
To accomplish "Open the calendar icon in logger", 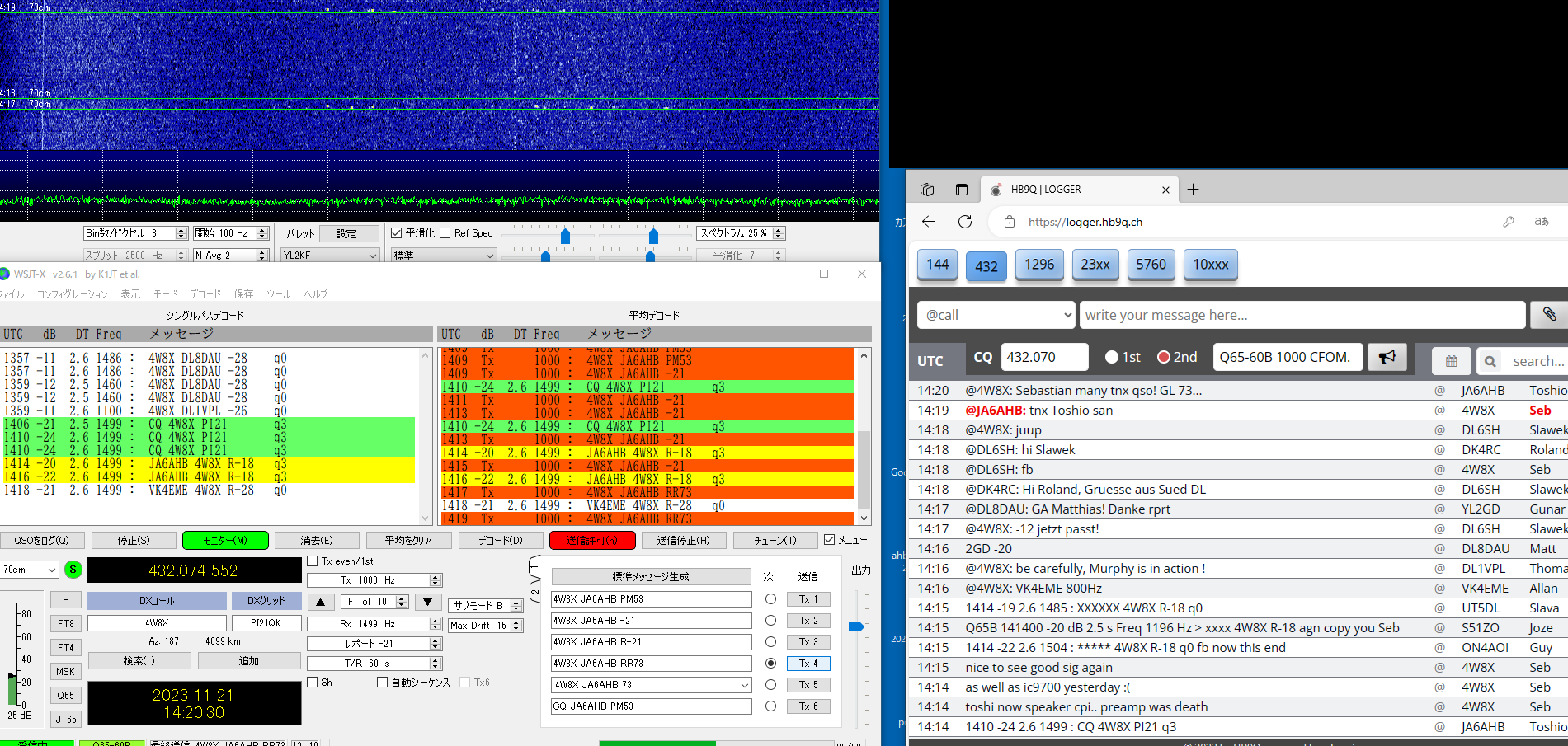I will (1451, 361).
